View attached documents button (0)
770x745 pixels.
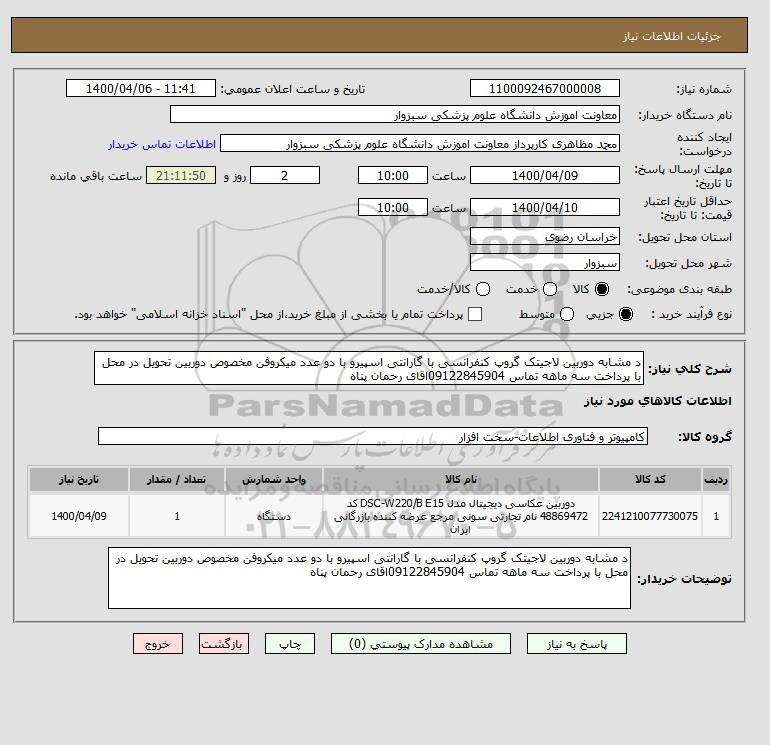[421, 644]
